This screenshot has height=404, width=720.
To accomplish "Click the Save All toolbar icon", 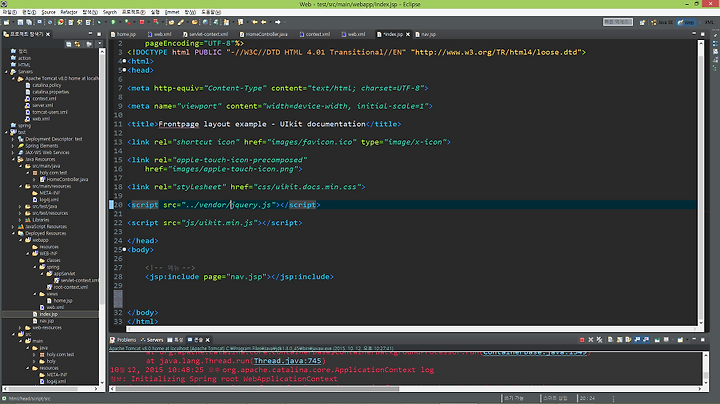I will coord(29,22).
